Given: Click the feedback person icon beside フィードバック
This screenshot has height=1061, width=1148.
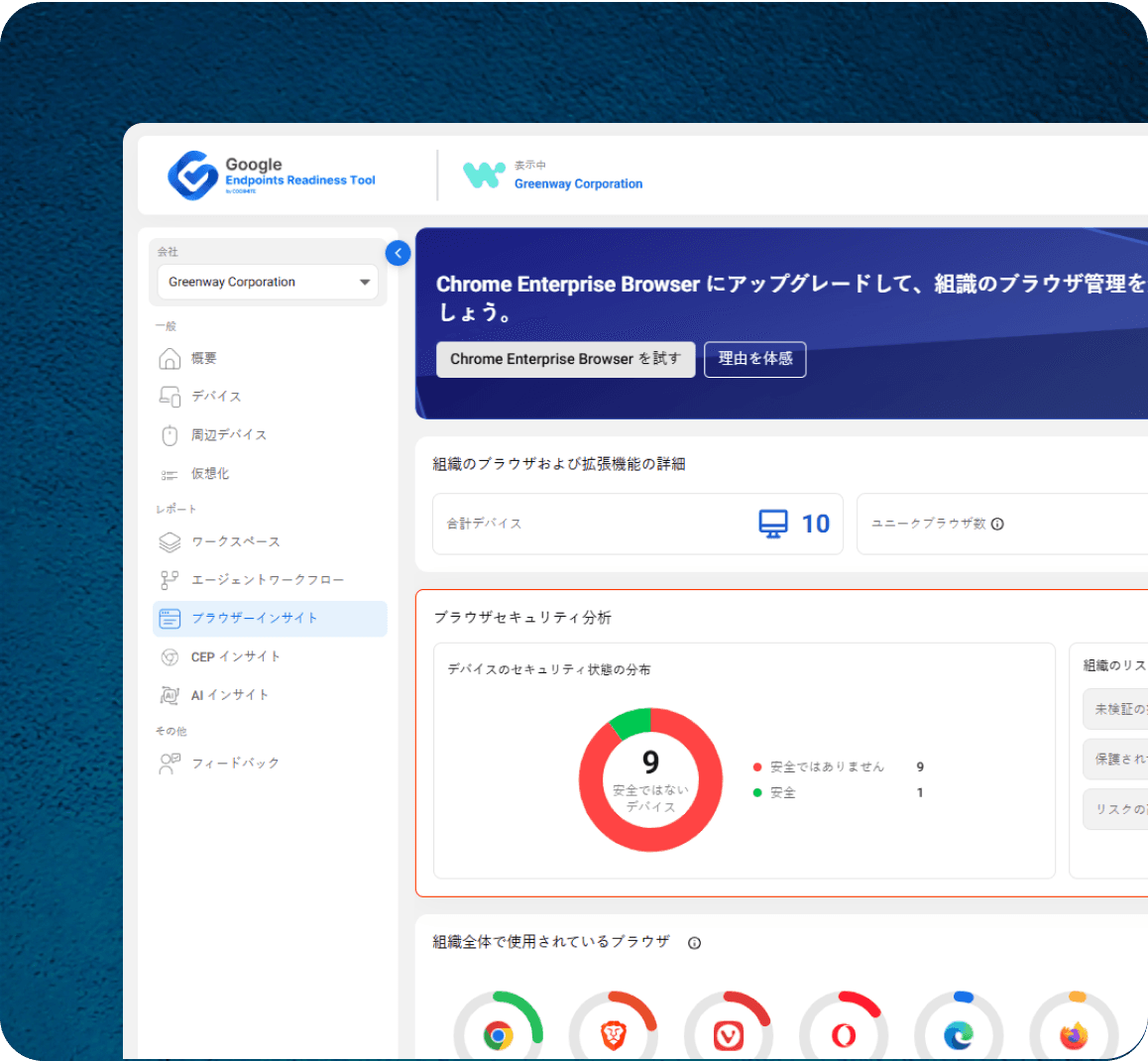Looking at the screenshot, I should [170, 763].
